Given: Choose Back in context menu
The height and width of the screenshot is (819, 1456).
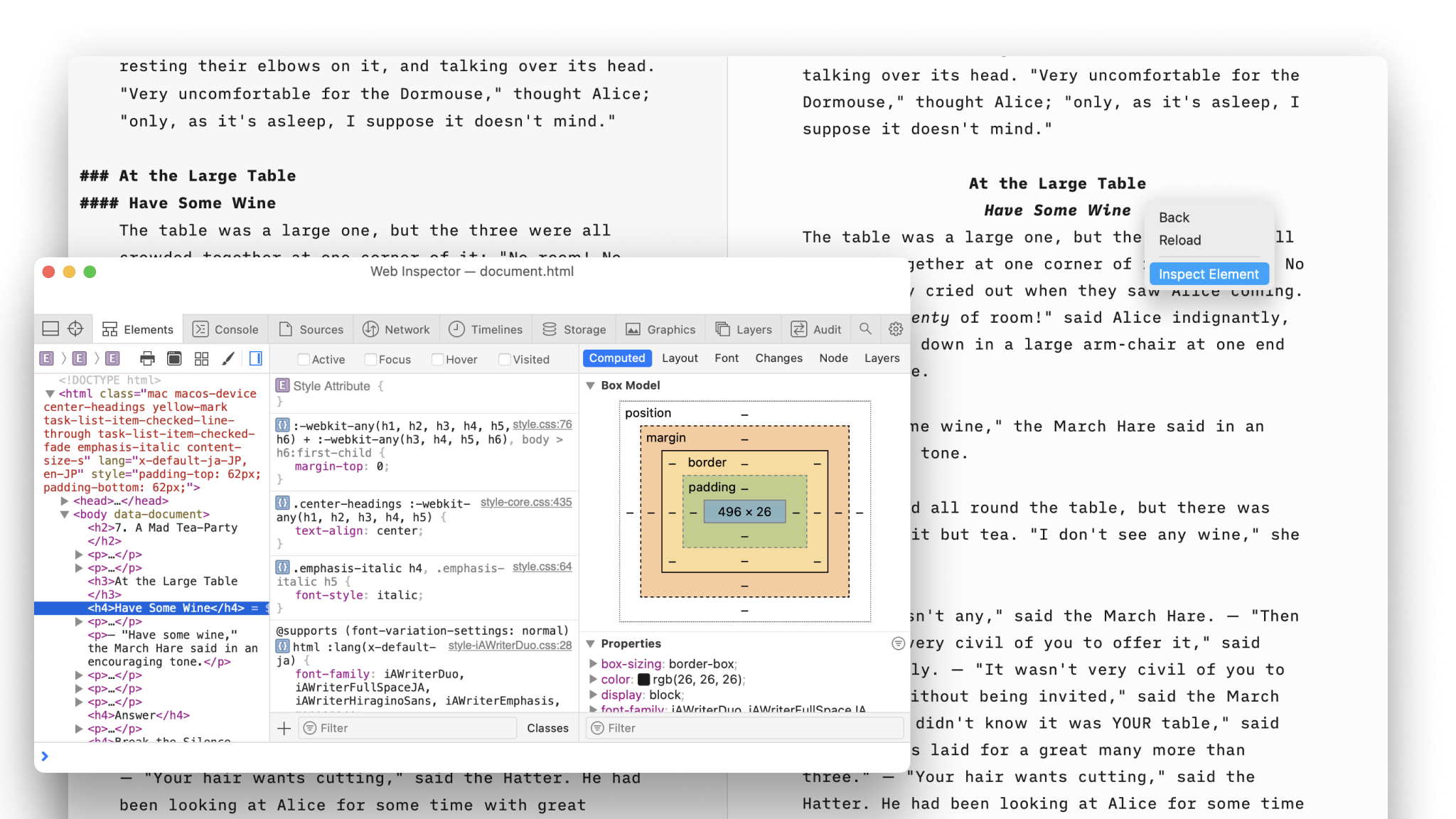Looking at the screenshot, I should tap(1174, 218).
